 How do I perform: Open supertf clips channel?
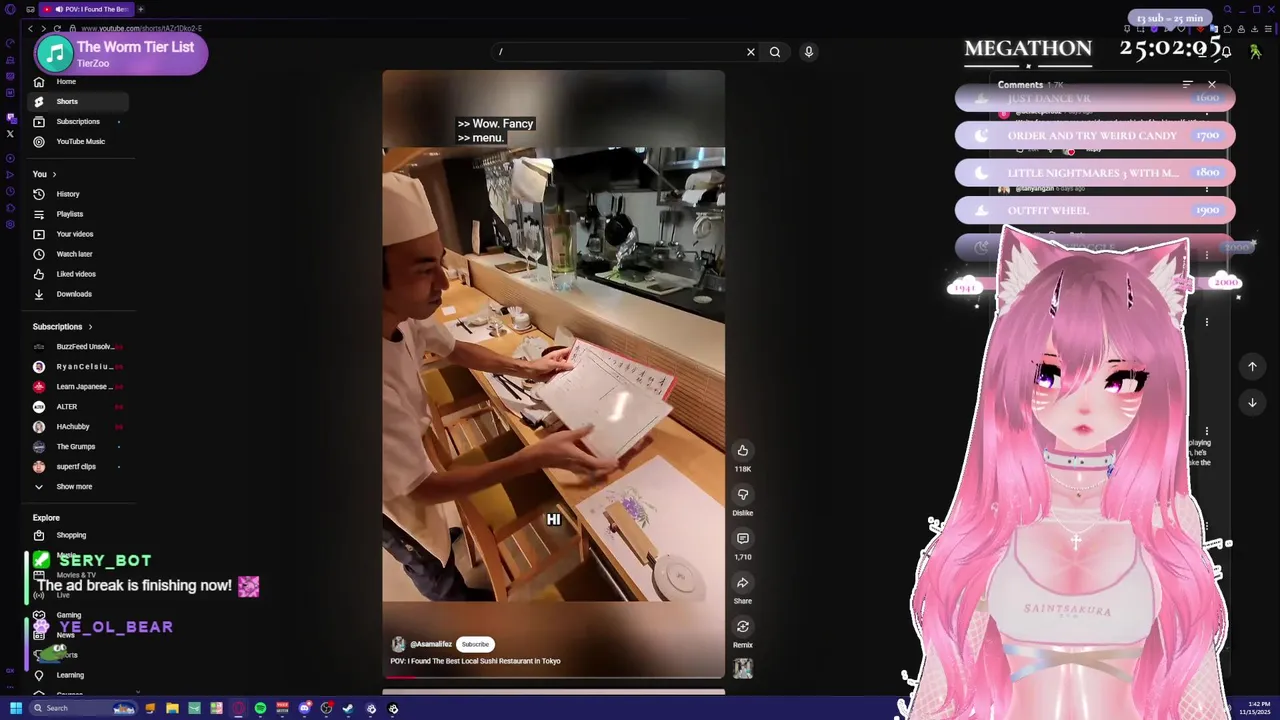pos(76,467)
